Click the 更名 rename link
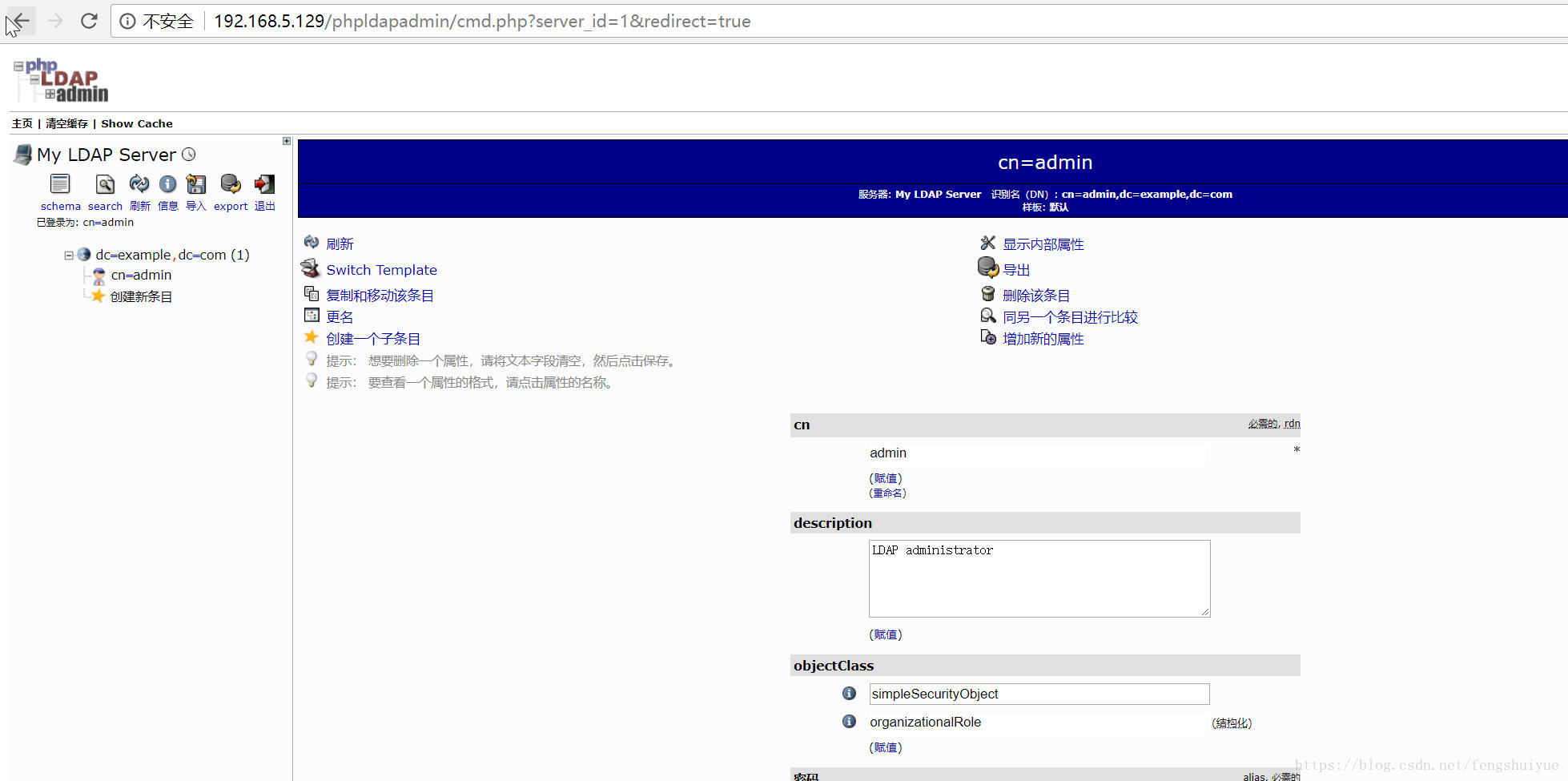1568x781 pixels. [x=340, y=317]
